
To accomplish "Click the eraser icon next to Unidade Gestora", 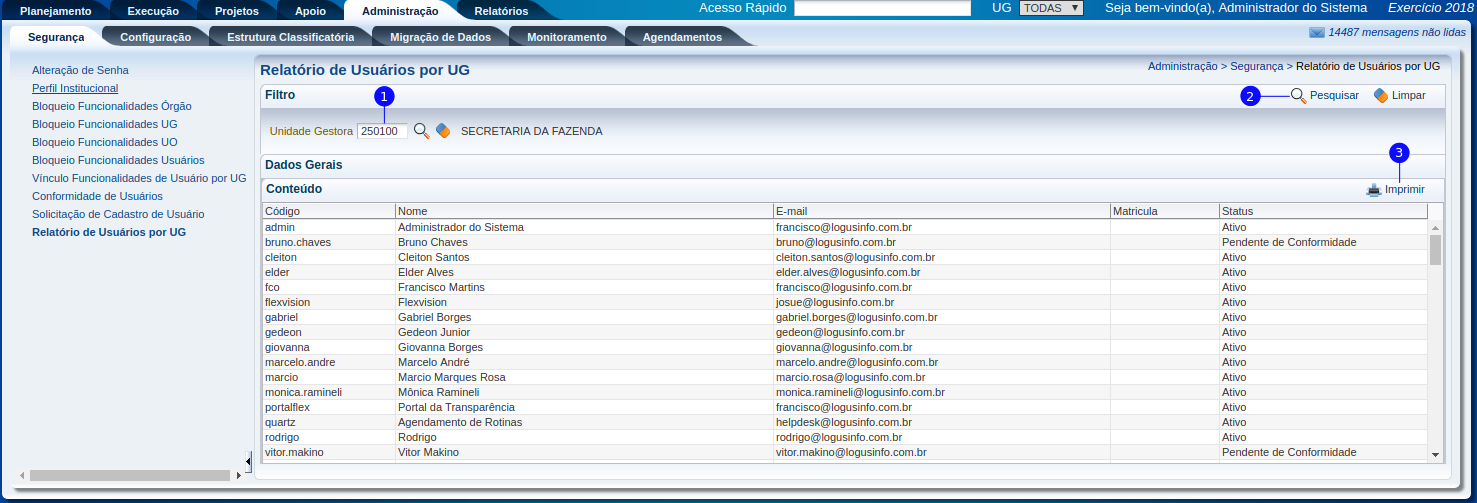I will coord(443,131).
